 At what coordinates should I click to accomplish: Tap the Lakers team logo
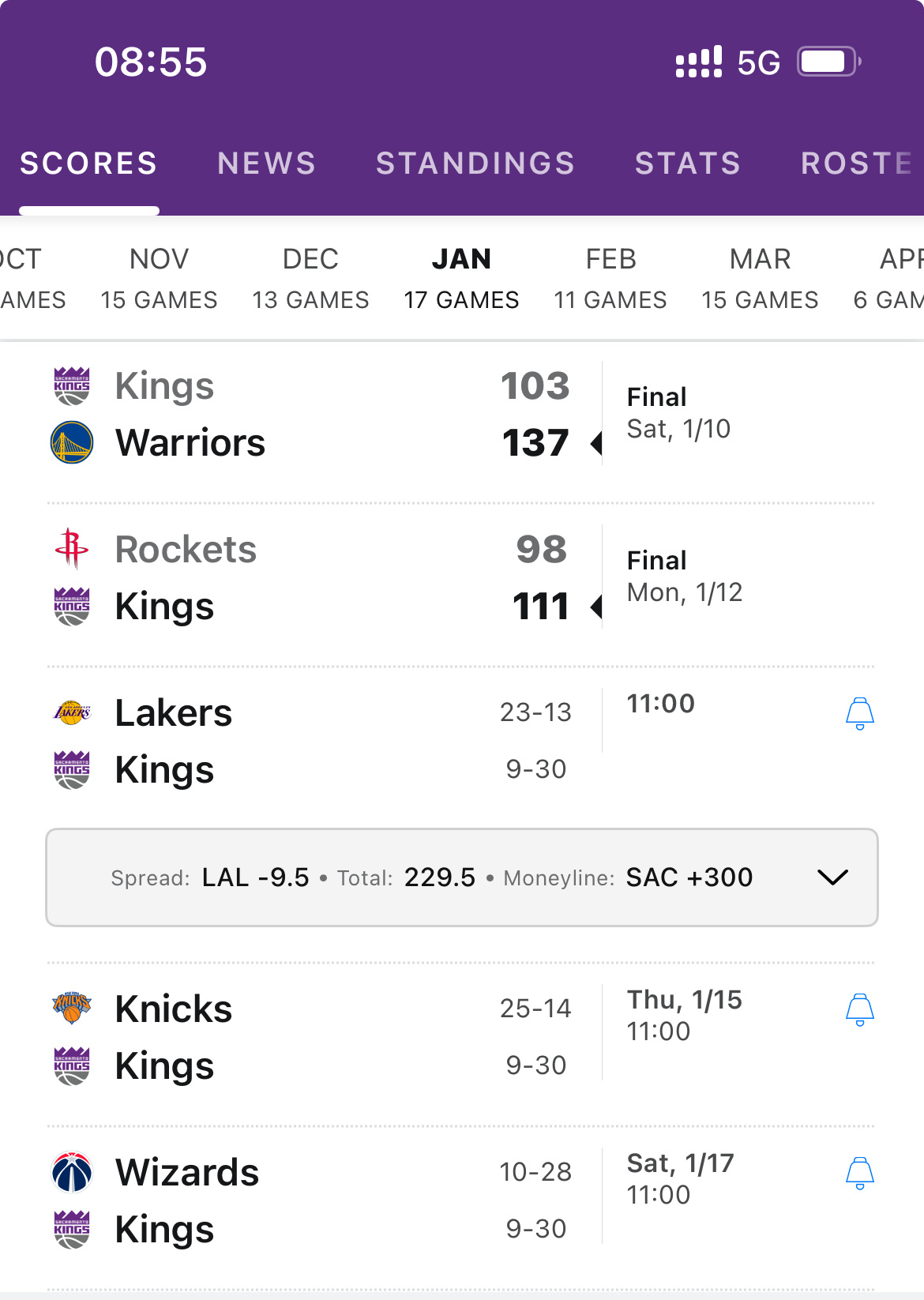[x=72, y=712]
